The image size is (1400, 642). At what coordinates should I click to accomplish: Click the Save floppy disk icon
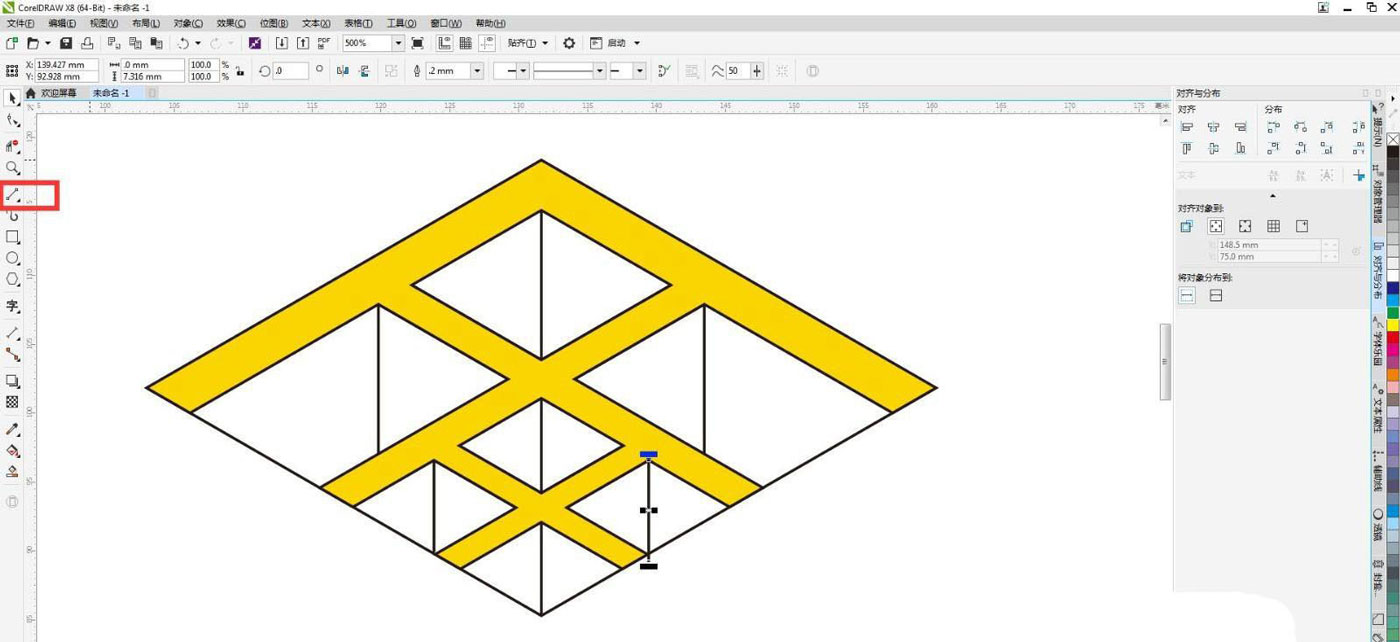click(66, 43)
